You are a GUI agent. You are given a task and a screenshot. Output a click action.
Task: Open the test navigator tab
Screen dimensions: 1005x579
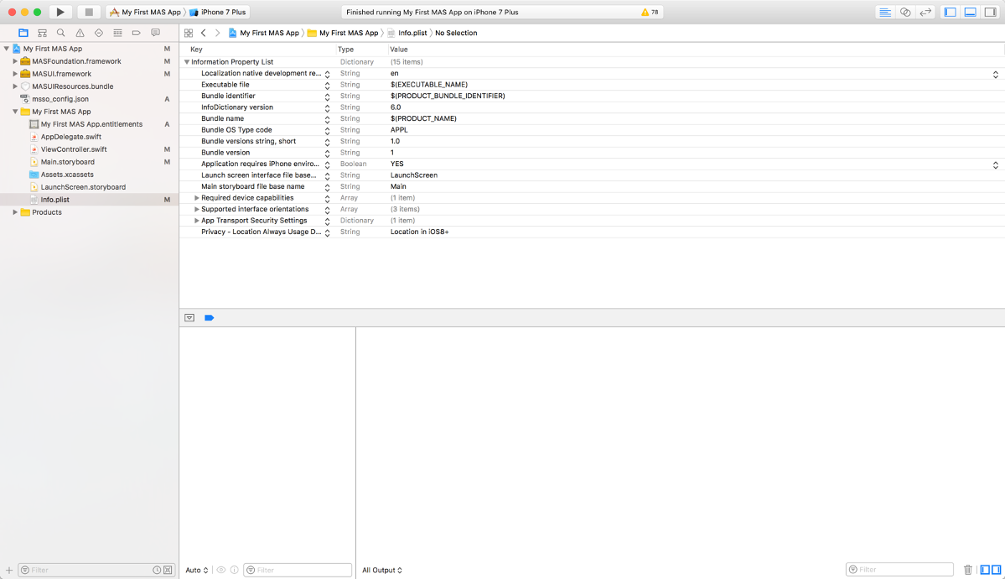point(99,33)
